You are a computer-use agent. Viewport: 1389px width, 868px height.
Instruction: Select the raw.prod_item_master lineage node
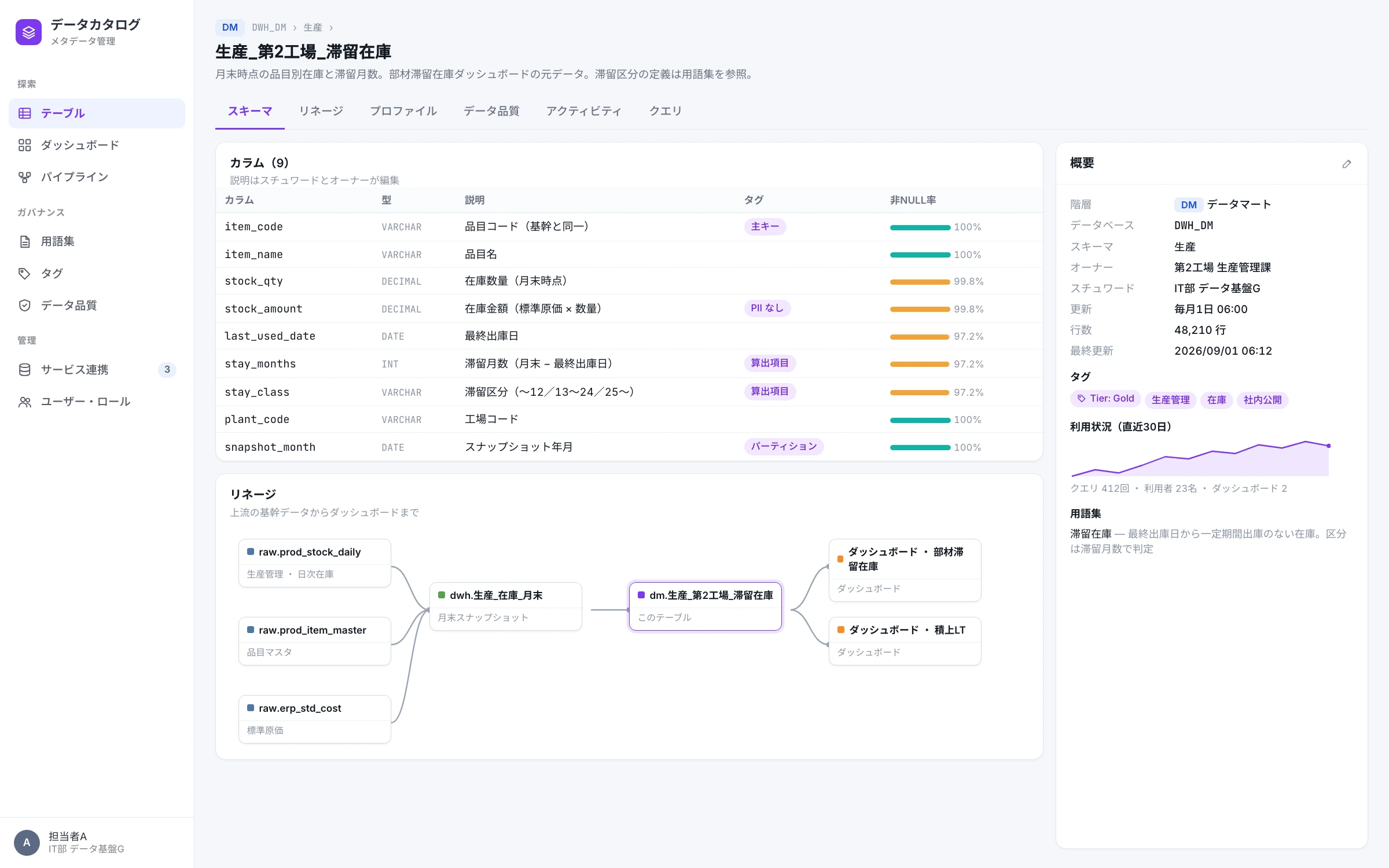[x=315, y=641]
